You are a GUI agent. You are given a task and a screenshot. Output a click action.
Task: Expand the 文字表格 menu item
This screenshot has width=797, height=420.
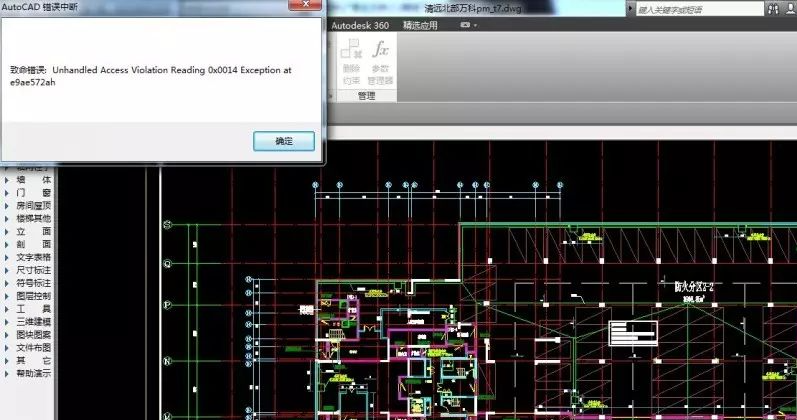point(33,257)
